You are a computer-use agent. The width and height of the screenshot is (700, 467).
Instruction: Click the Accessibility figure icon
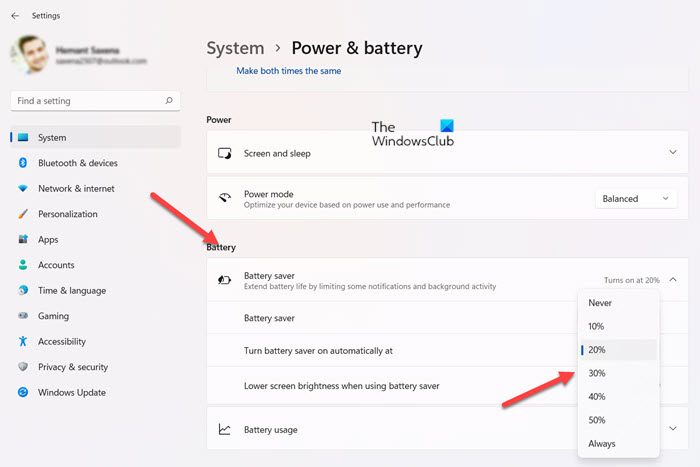(22, 341)
